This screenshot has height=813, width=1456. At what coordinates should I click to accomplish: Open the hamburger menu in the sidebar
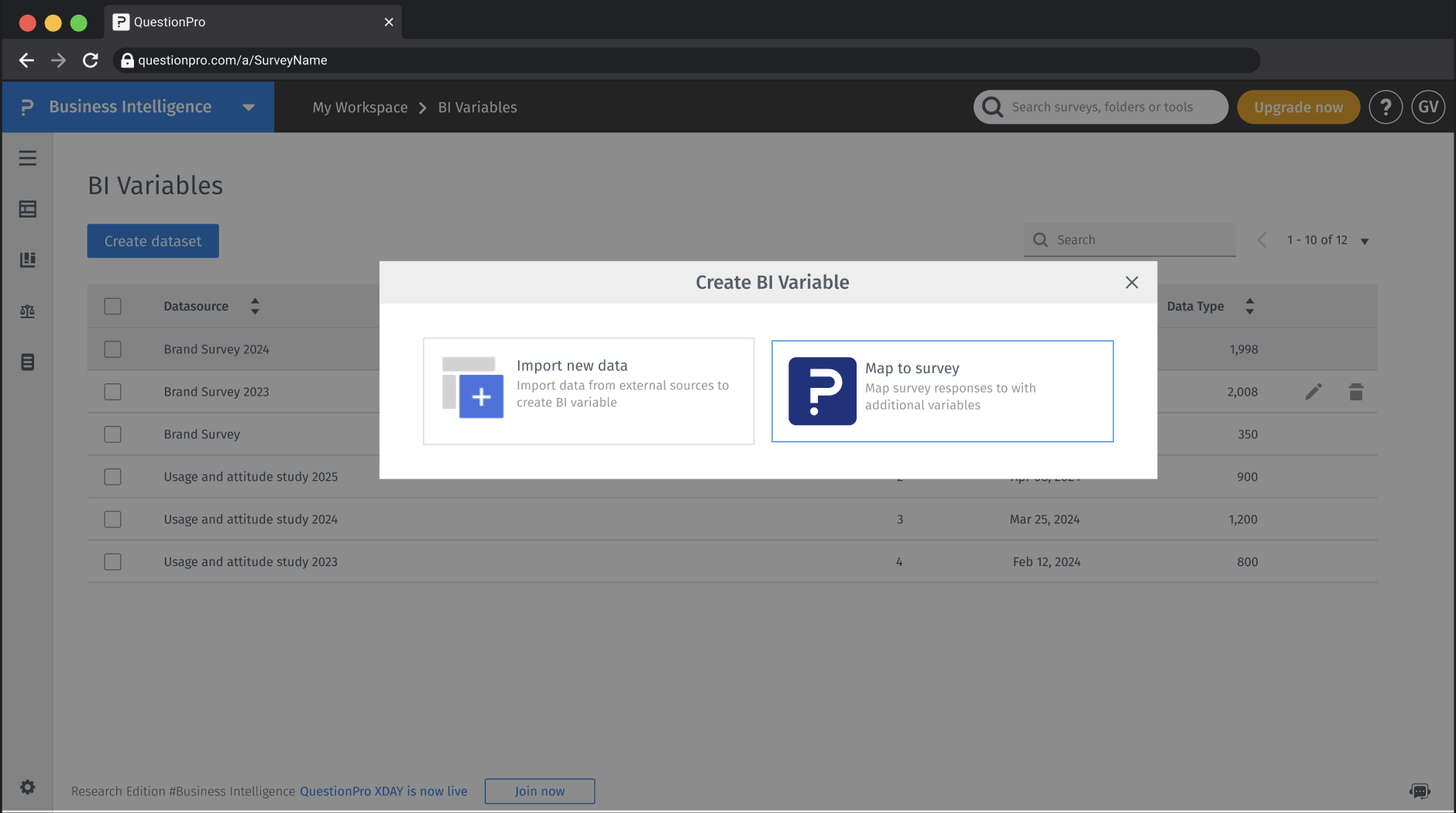pos(28,158)
